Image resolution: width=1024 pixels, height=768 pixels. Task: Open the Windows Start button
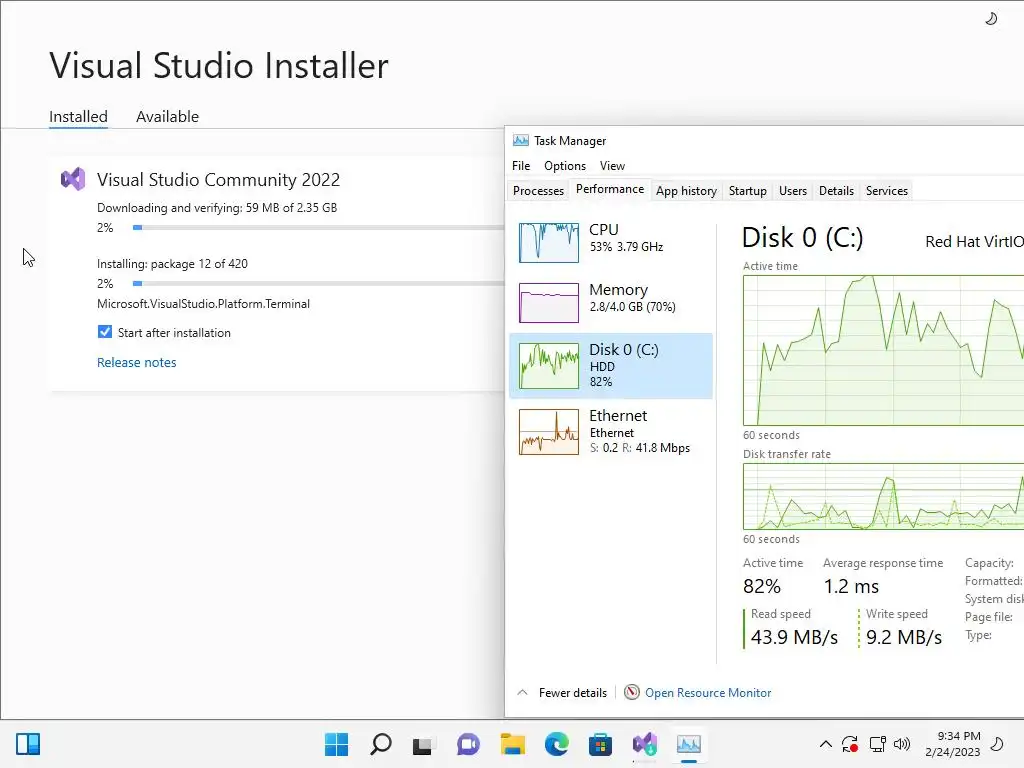click(336, 744)
